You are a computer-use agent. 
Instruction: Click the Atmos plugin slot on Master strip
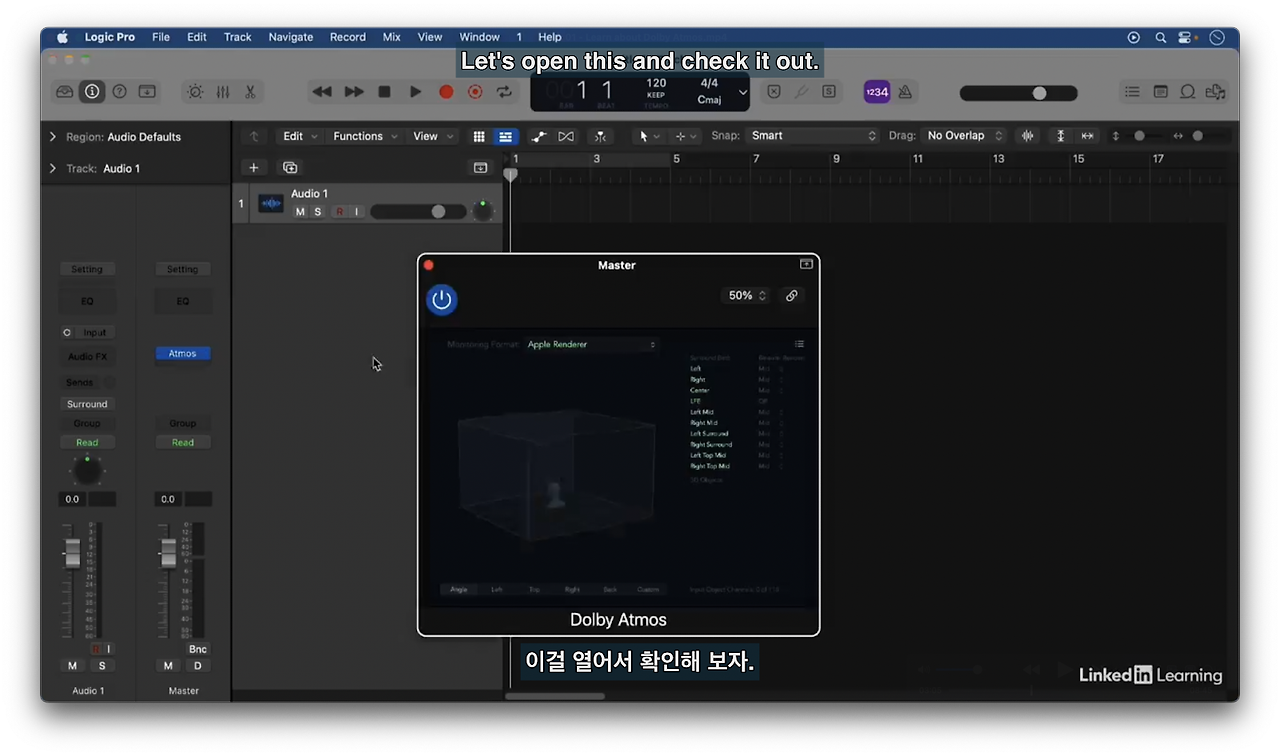(183, 354)
